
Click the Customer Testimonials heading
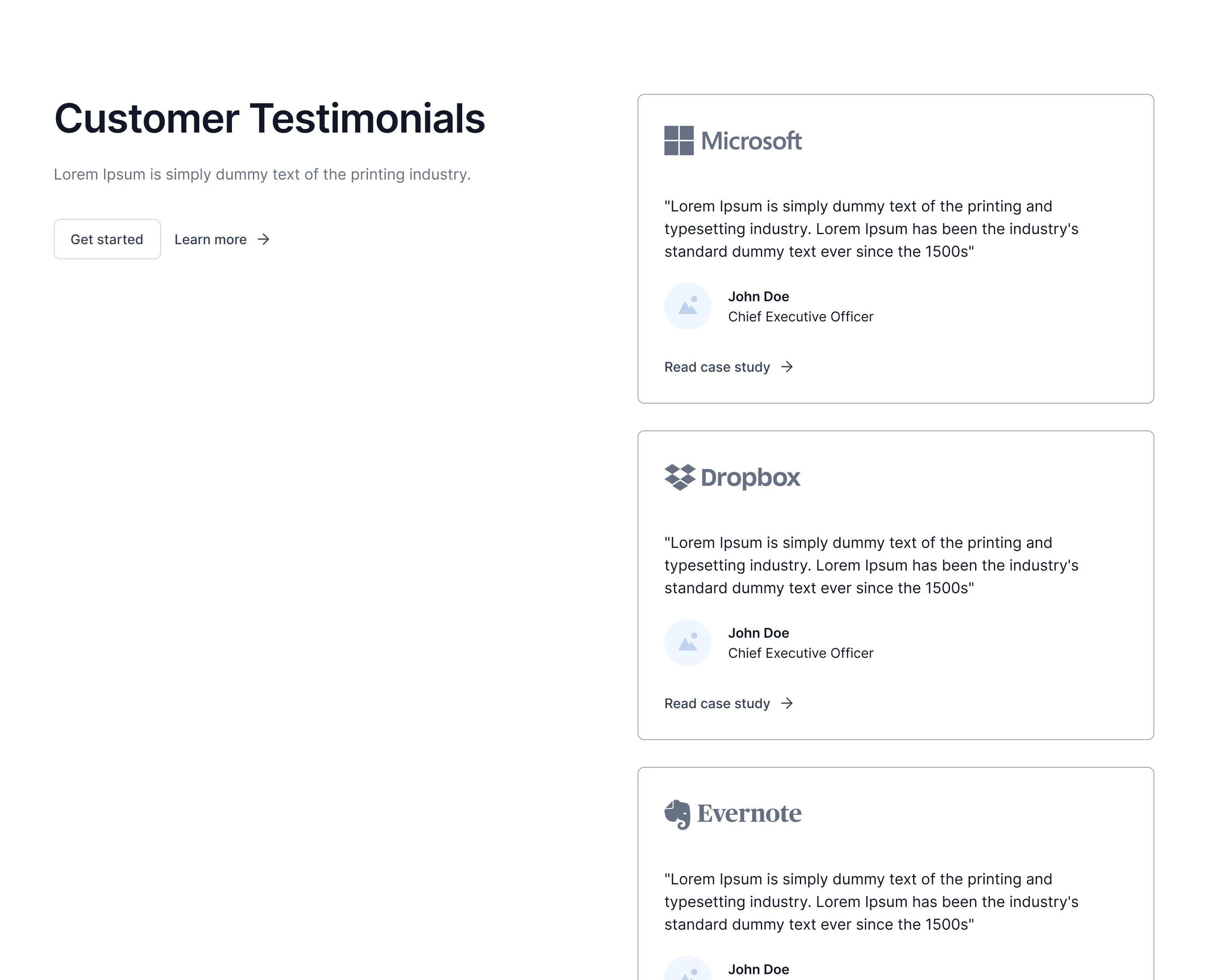[270, 119]
